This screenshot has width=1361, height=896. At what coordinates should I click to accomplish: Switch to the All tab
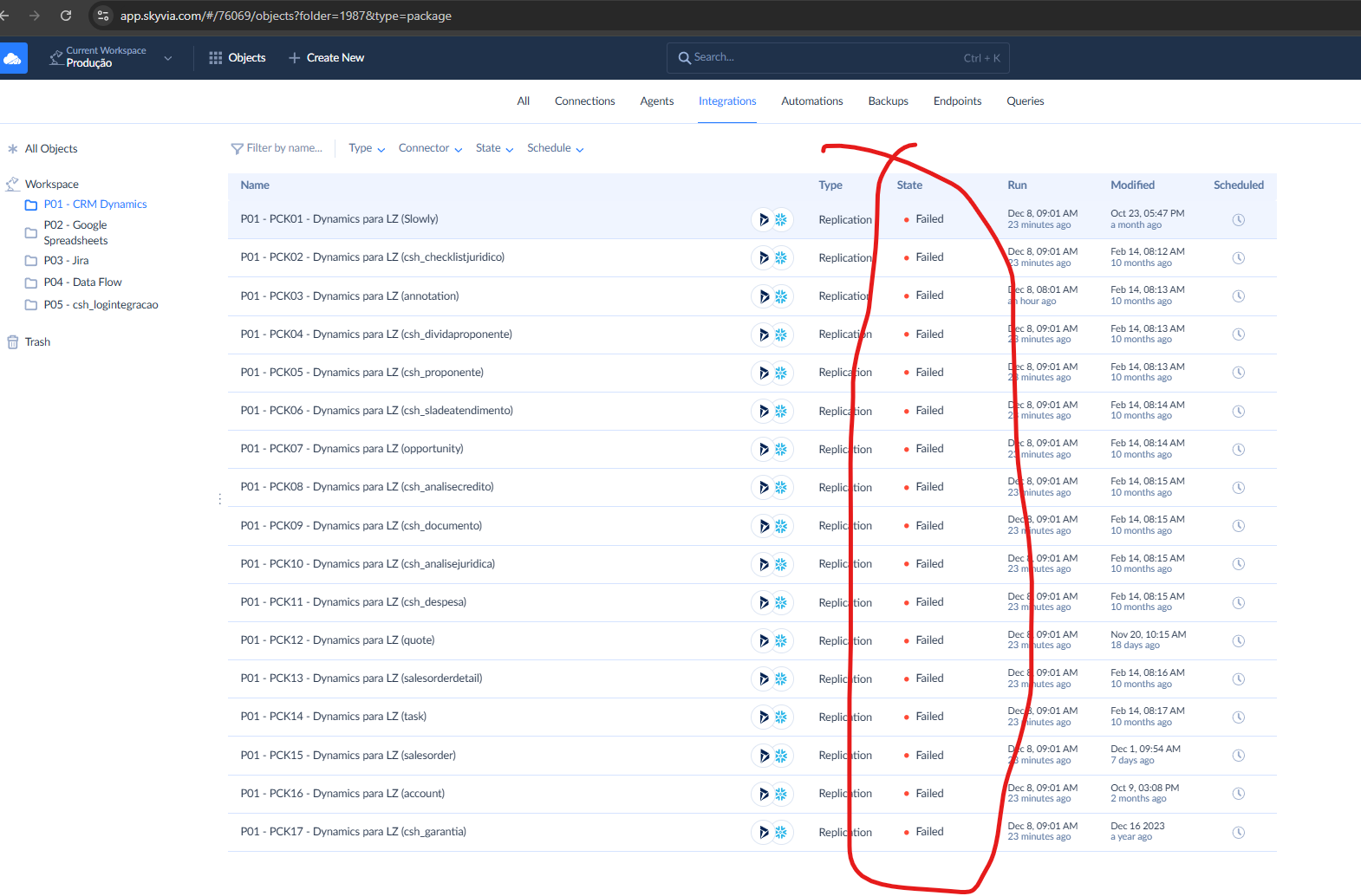click(523, 101)
